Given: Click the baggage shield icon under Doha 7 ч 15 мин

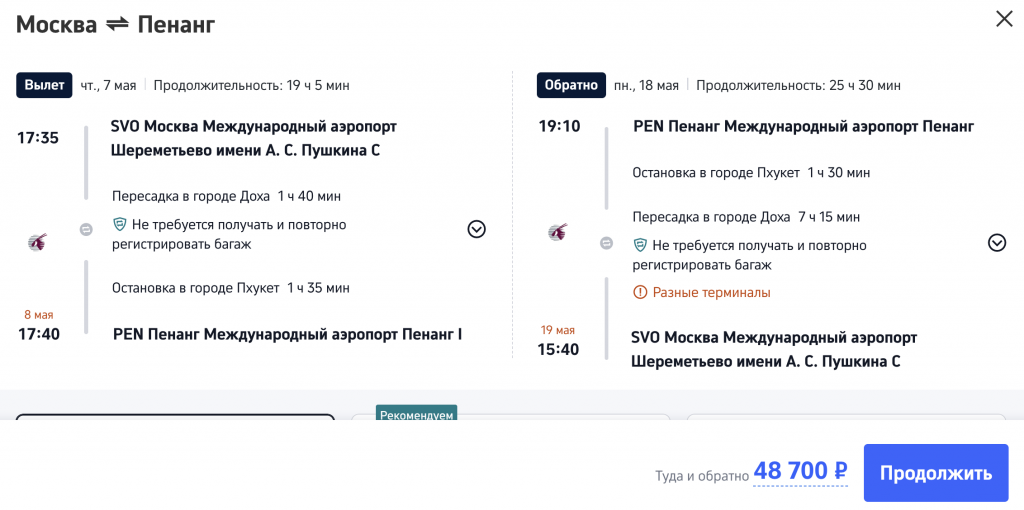Looking at the screenshot, I should pyautogui.click(x=640, y=245).
